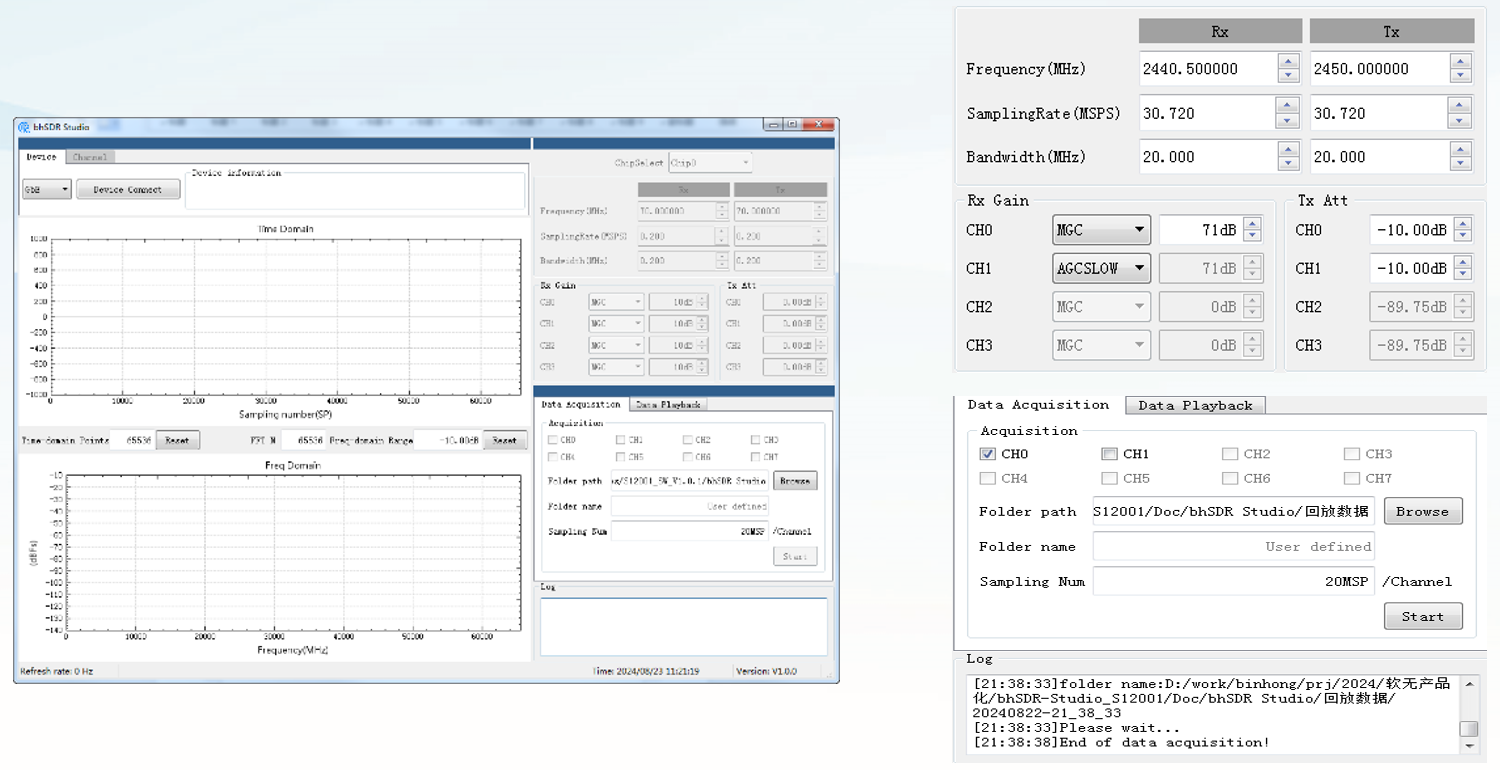This screenshot has width=1500, height=770.
Task: Open CH0 MGC dropdown in small bhSDR Studio window
Action: click(x=616, y=302)
